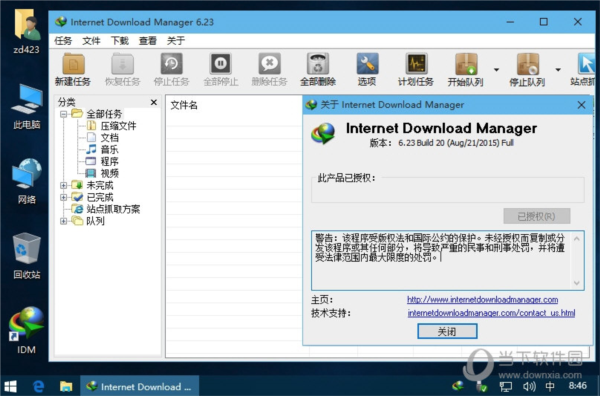The width and height of the screenshot is (600, 396).
Task: Click the 文件名 column header
Action: tap(184, 105)
